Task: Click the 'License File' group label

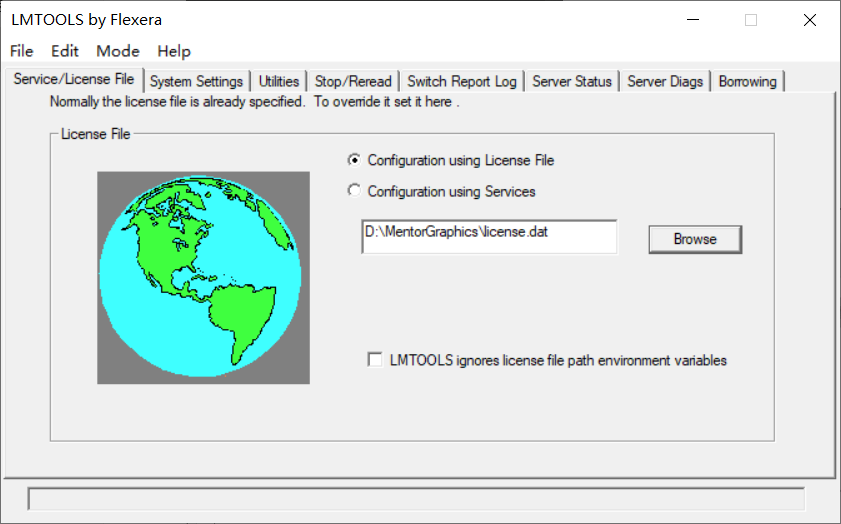Action: [95, 134]
